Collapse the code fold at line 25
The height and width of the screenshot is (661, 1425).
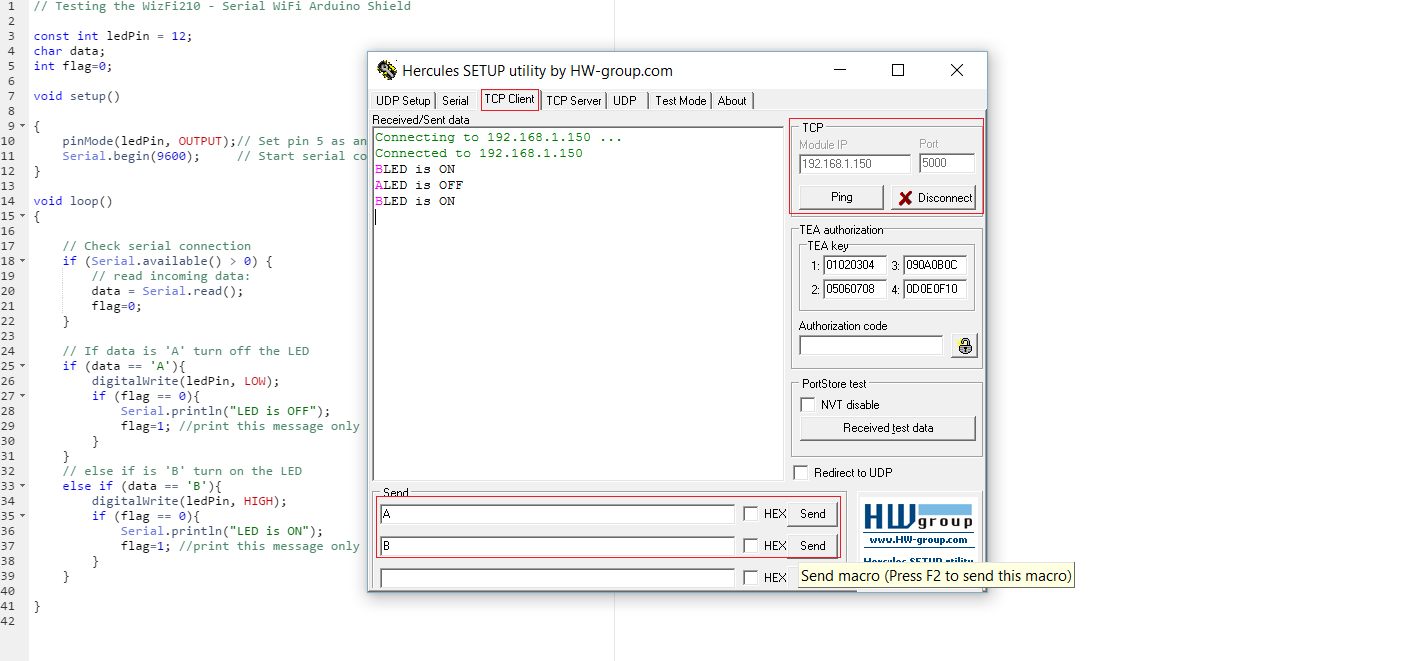(x=22, y=366)
